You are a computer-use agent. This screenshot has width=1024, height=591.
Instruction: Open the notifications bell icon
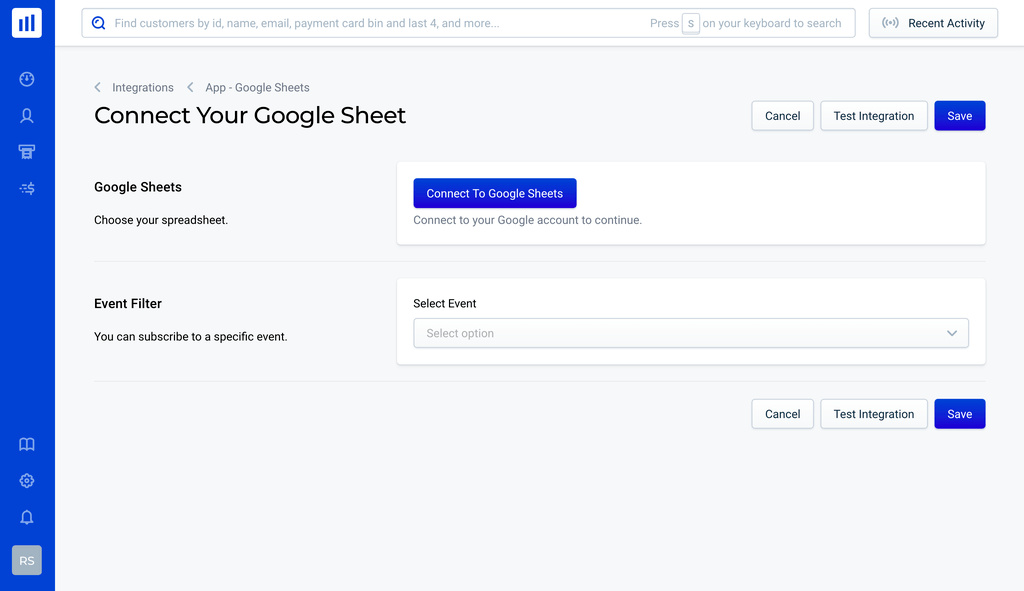click(x=27, y=517)
